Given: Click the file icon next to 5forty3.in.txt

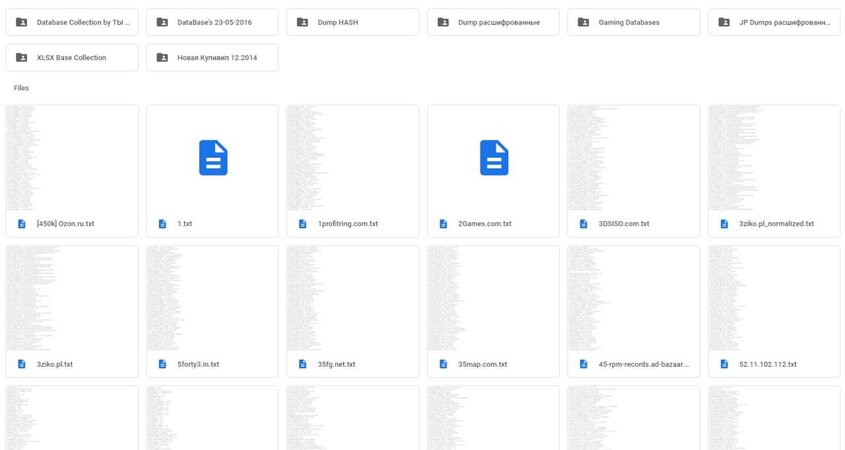Looking at the screenshot, I should pyautogui.click(x=162, y=364).
